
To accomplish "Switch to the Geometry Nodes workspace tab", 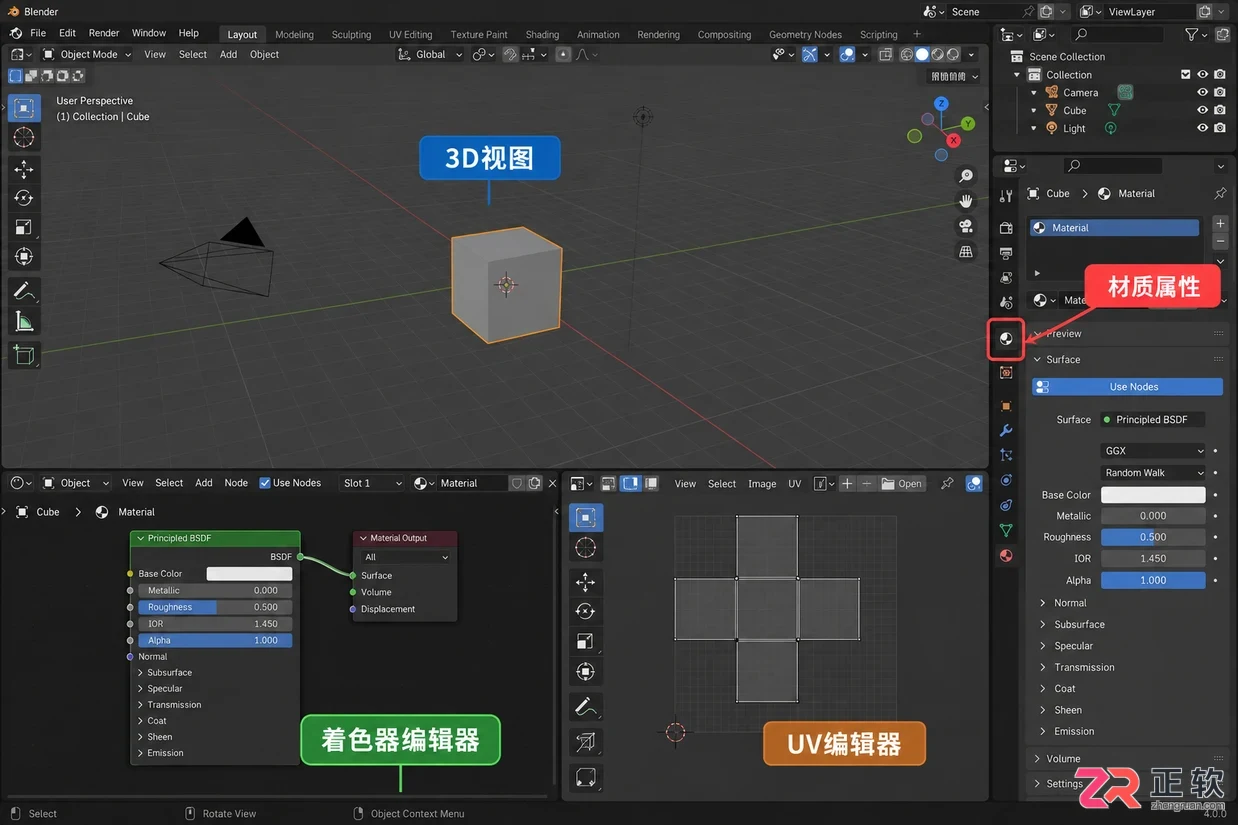I will click(805, 34).
